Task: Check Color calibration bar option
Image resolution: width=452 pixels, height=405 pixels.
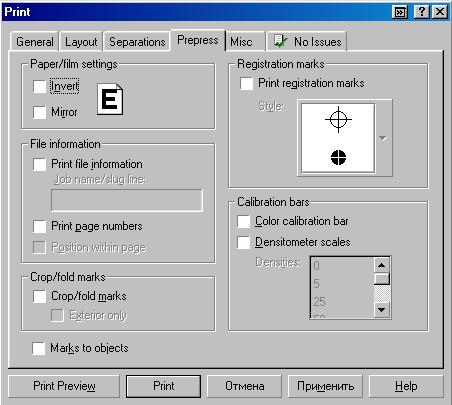Action: point(243,221)
